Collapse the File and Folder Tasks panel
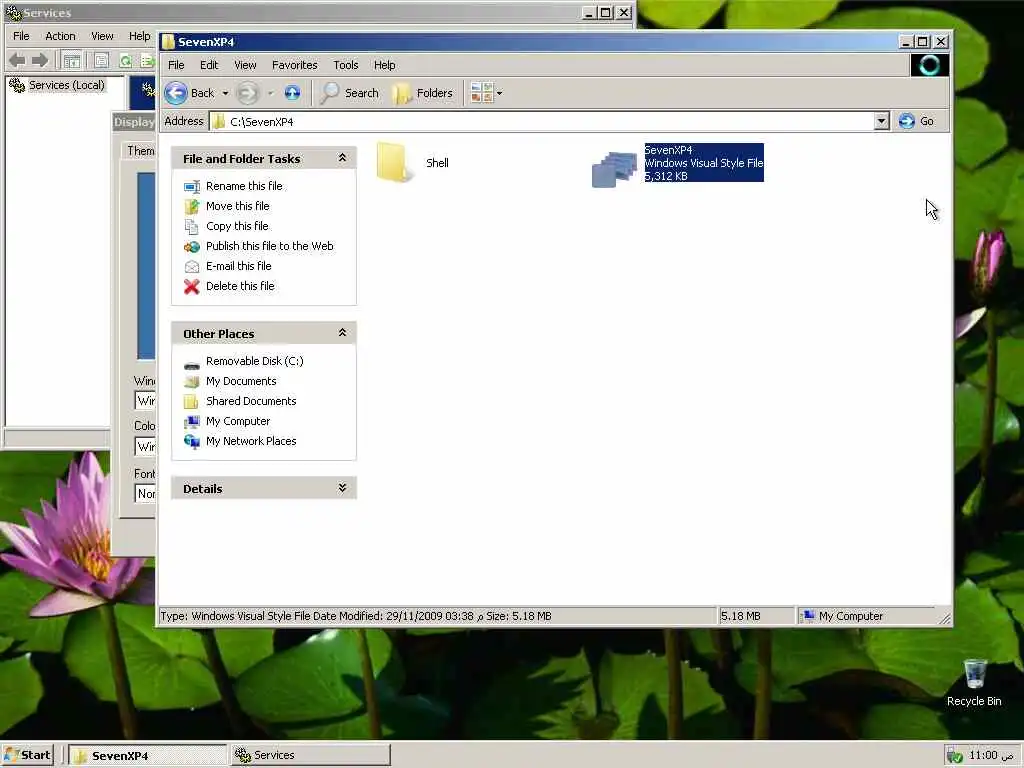This screenshot has height=768, width=1024. 342,158
